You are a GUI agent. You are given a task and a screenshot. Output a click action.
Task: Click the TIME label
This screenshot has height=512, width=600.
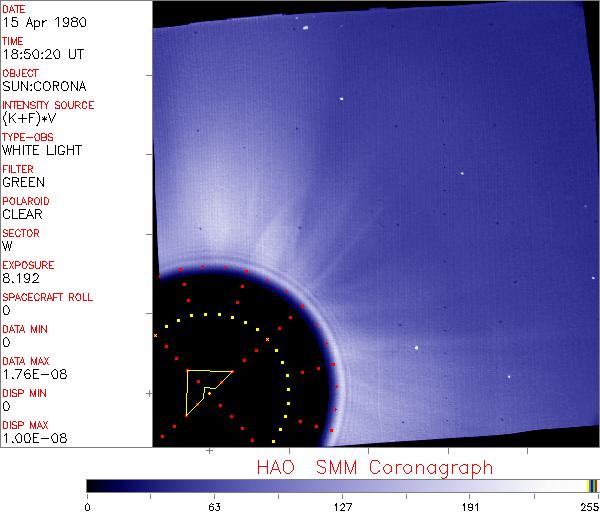tap(13, 41)
